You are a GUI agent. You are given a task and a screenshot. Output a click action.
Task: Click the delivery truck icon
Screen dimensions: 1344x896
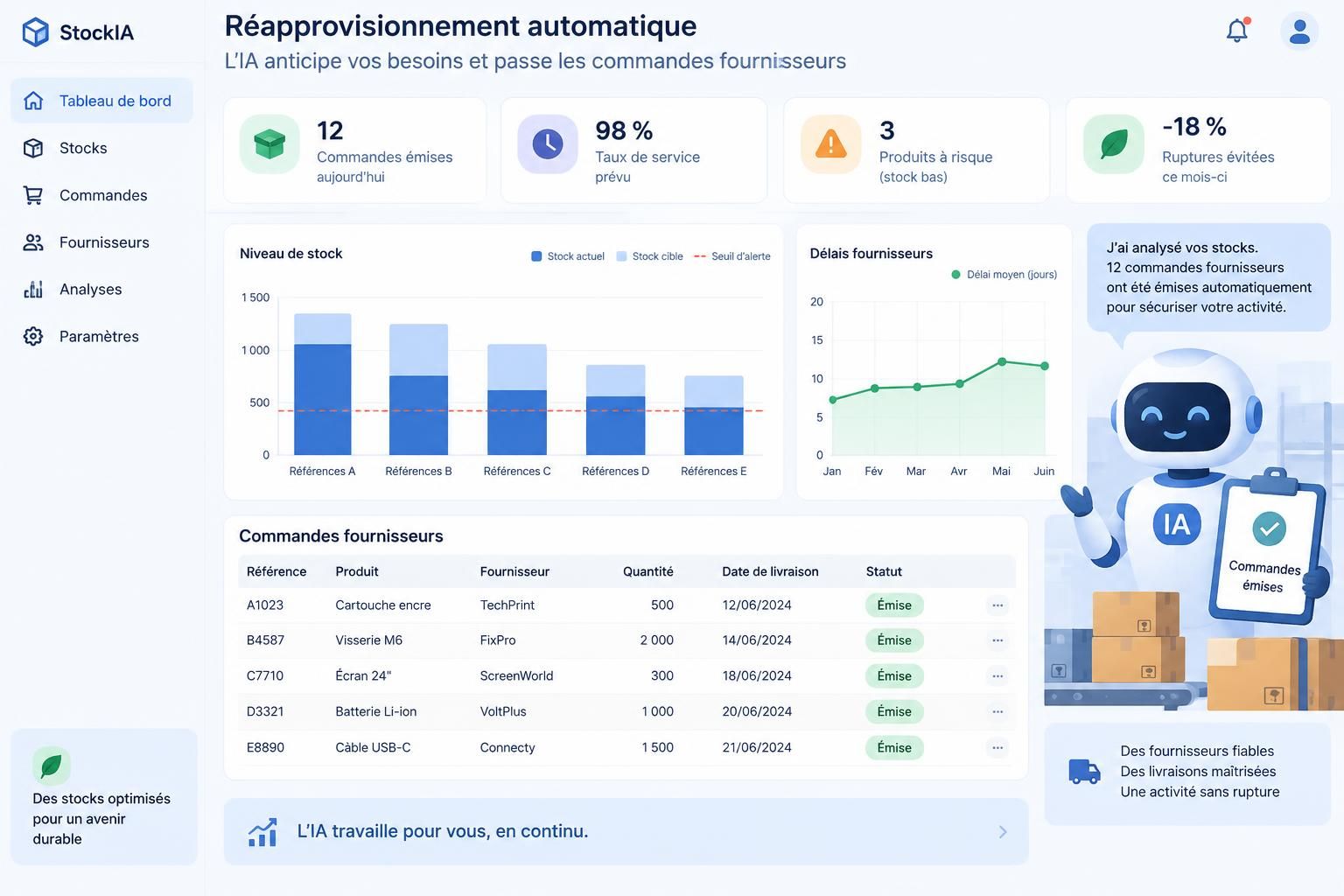[1084, 771]
